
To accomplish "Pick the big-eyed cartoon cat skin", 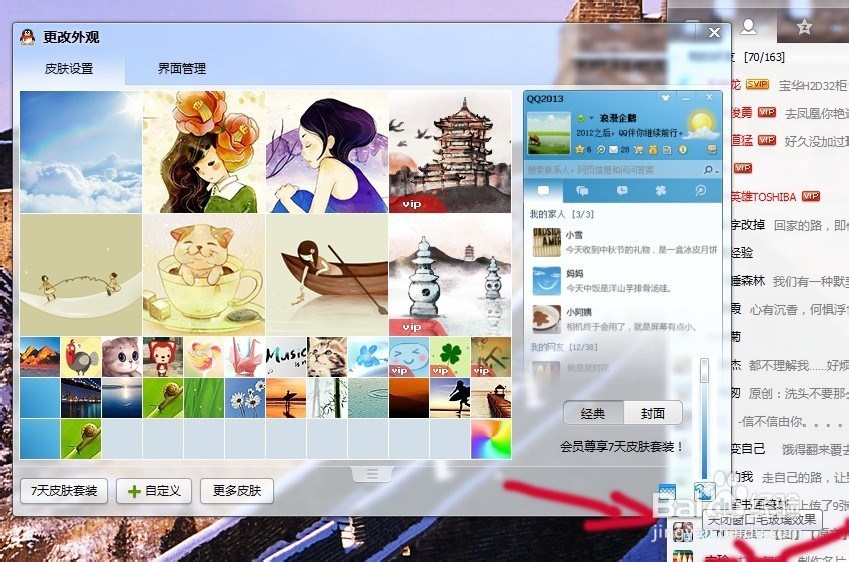I will pos(122,357).
